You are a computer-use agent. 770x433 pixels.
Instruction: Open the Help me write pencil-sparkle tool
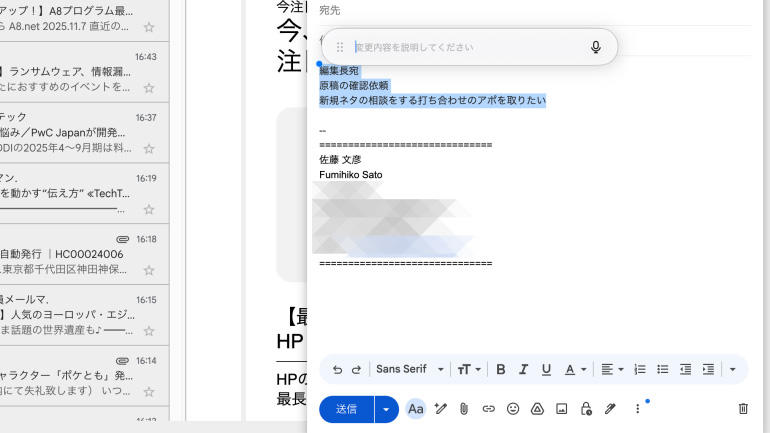[x=440, y=409]
